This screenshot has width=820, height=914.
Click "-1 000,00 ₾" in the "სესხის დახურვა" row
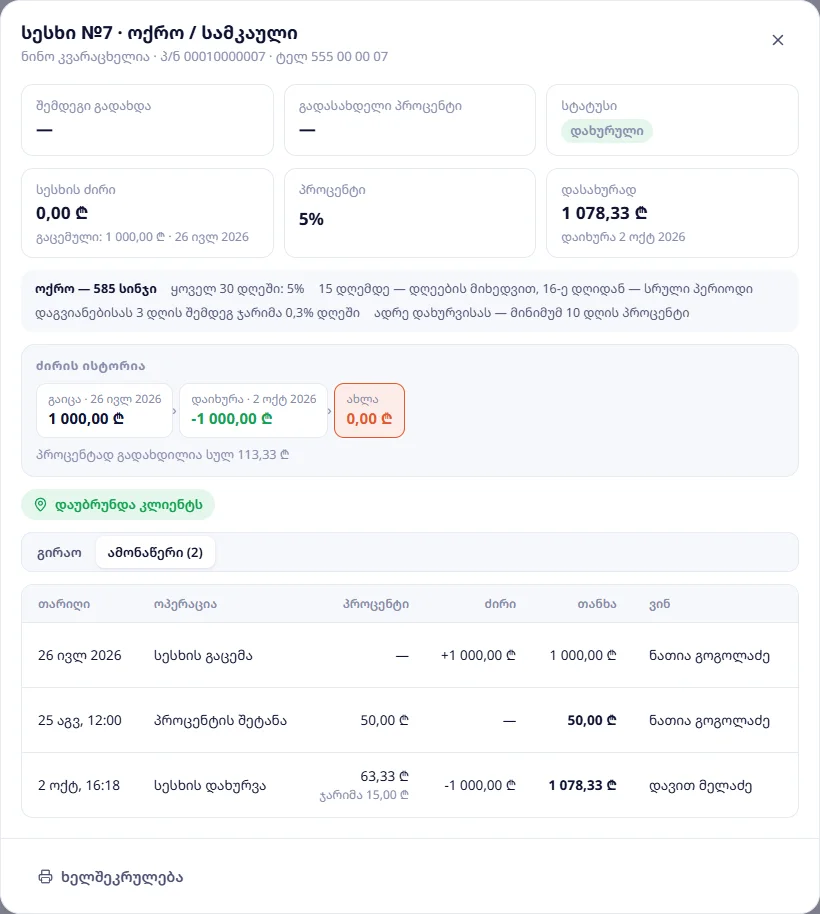pos(480,785)
